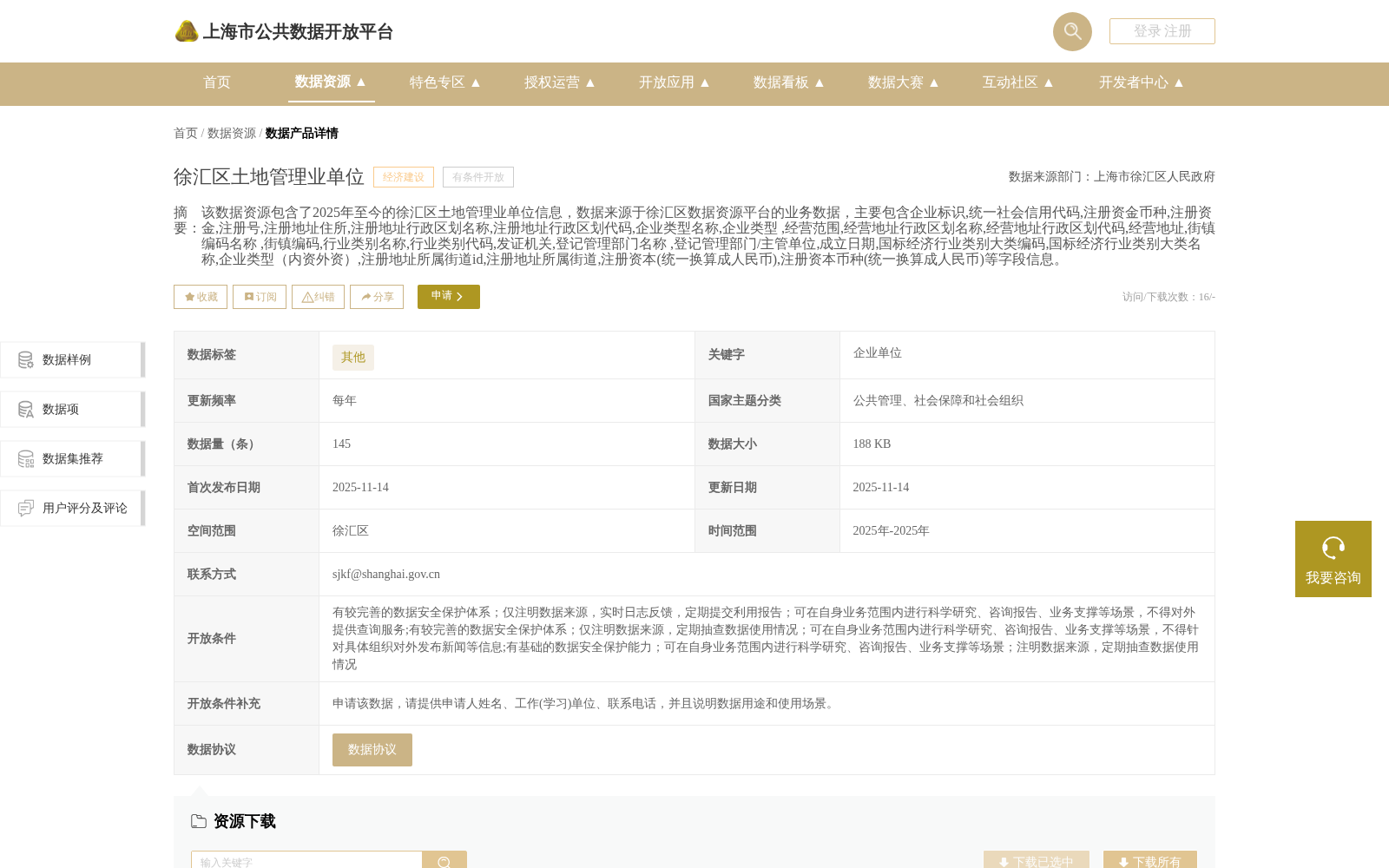Expand the 开放应用 dropdown arrow
Screen dimensions: 1389x868
click(705, 82)
